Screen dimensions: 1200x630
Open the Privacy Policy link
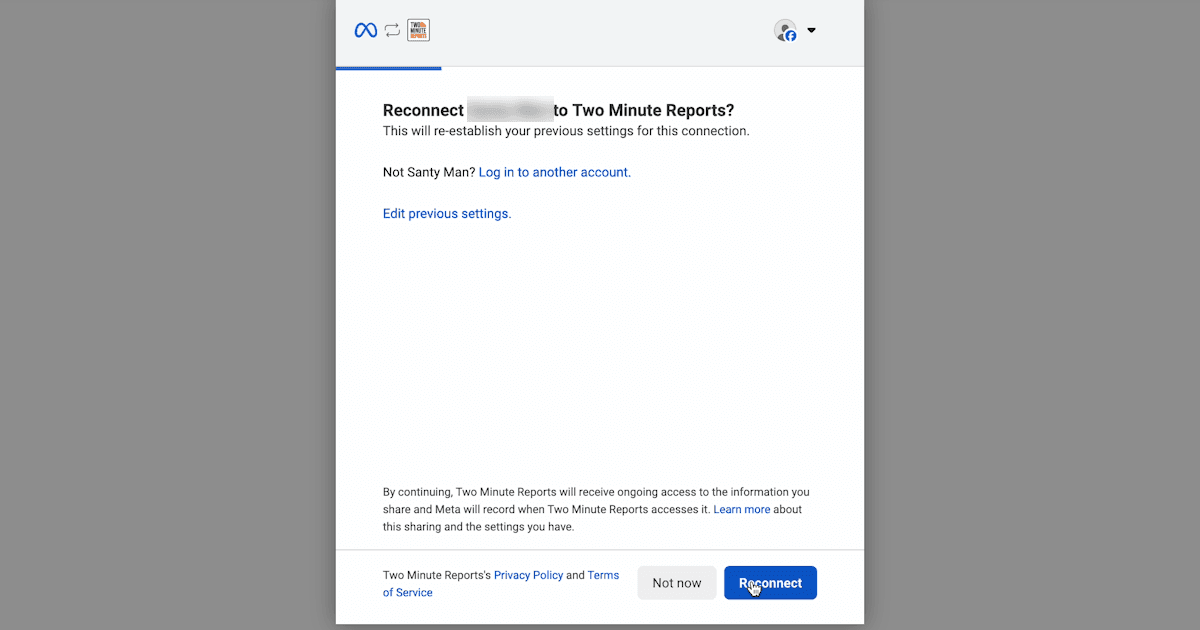(x=528, y=575)
